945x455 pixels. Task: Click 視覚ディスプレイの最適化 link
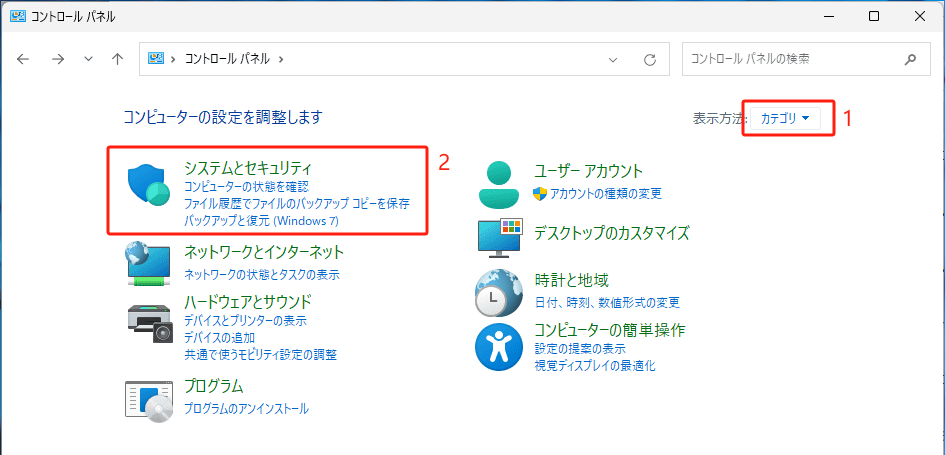coord(595,365)
